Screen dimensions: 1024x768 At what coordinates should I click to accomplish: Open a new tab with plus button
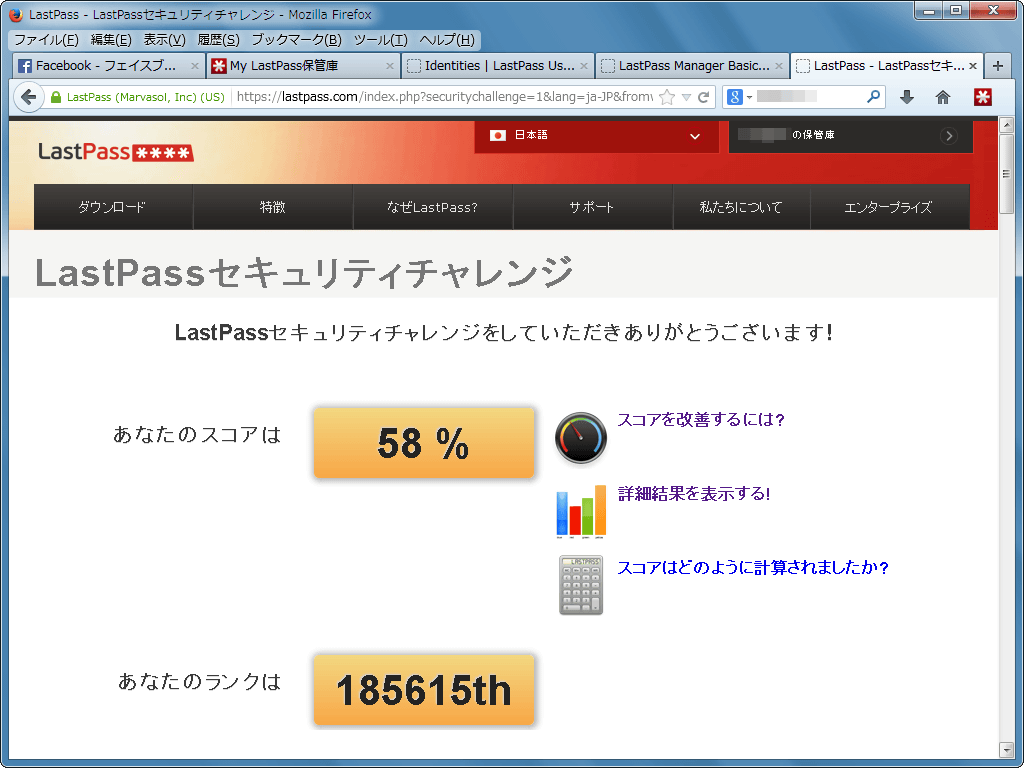tap(997, 66)
